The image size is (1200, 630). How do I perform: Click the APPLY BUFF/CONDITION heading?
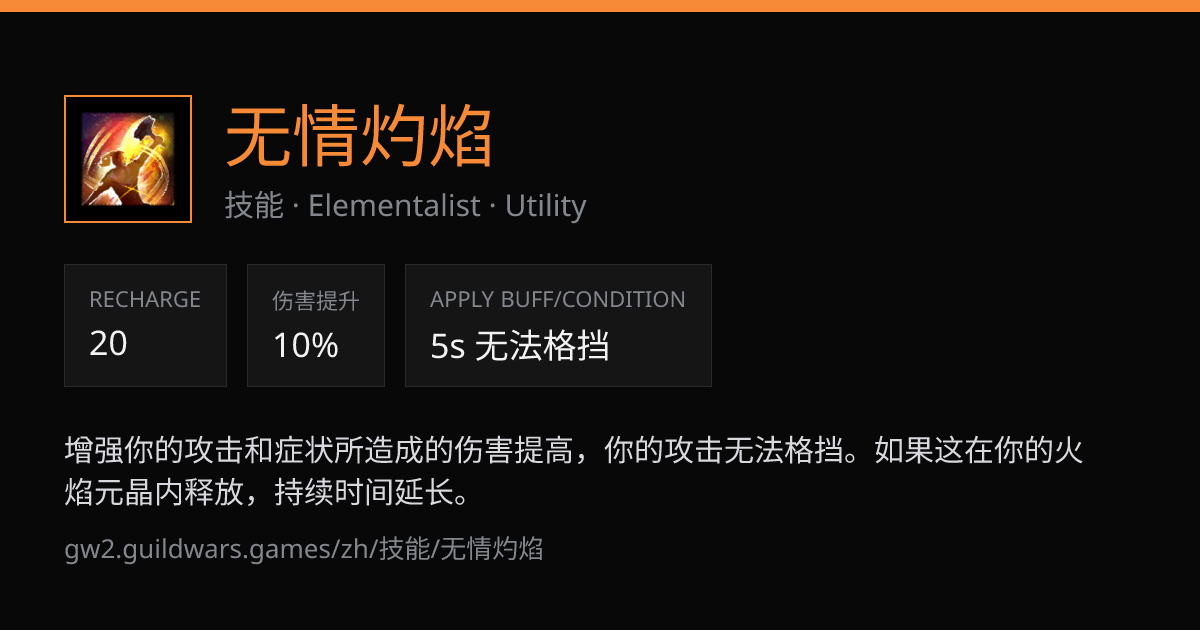pyautogui.click(x=558, y=299)
